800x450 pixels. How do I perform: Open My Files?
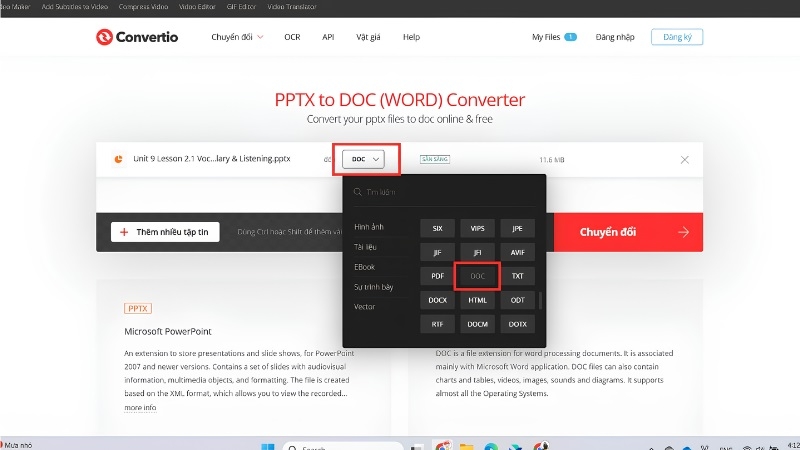[x=546, y=37]
